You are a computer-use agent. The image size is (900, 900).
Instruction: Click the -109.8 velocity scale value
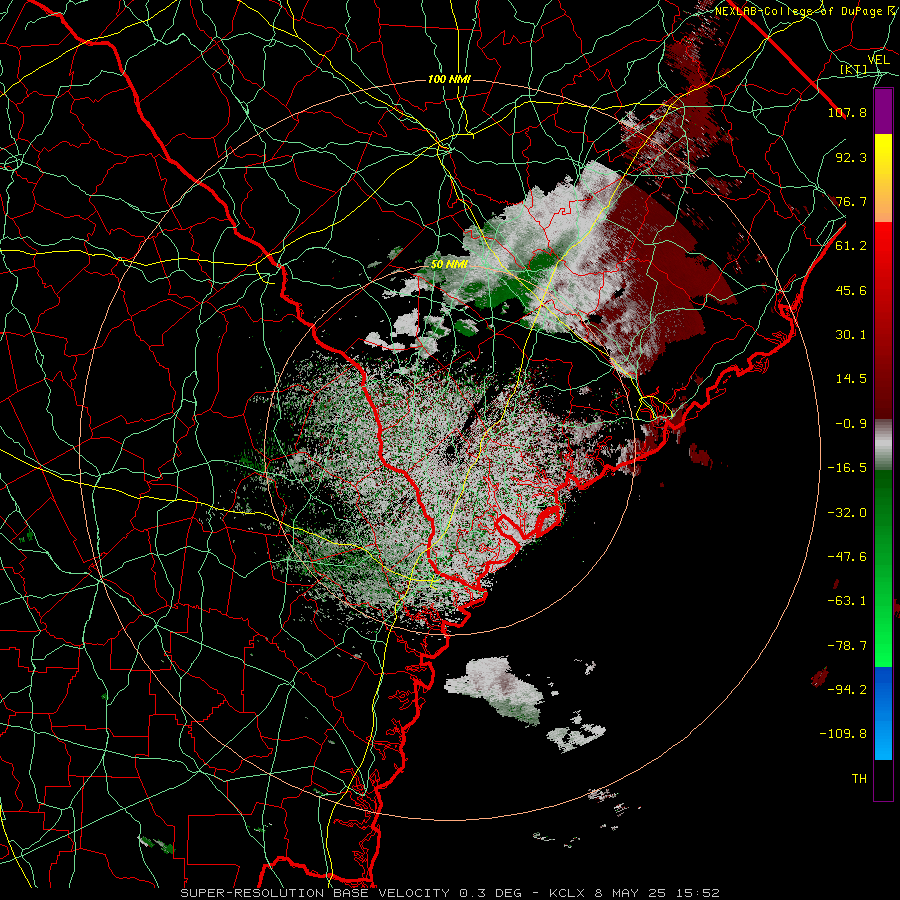(843, 734)
